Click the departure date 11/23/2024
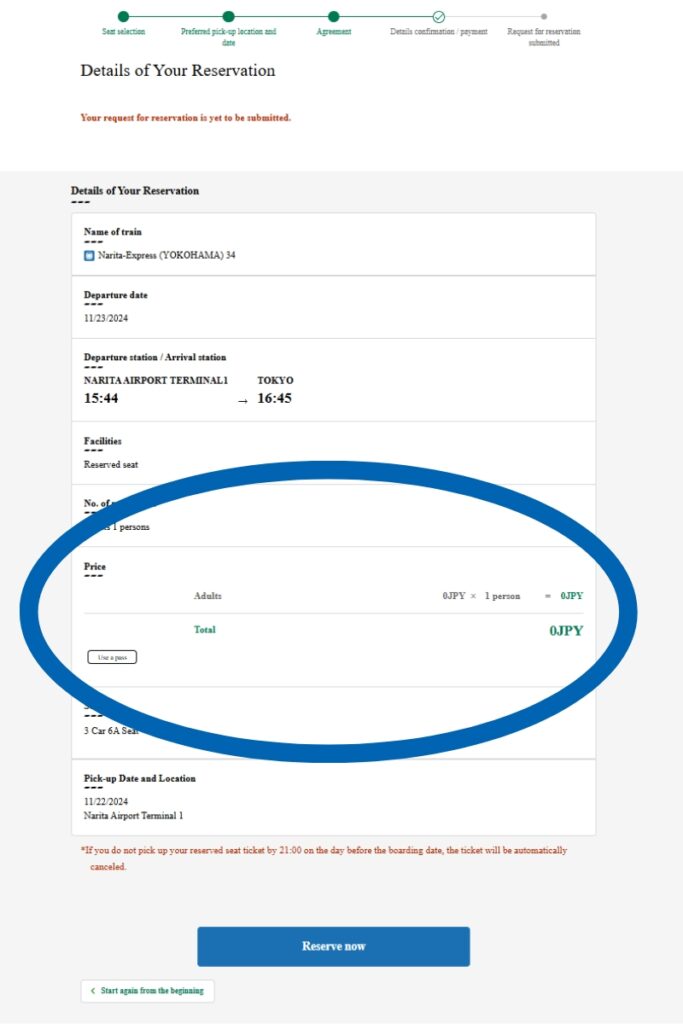The height and width of the screenshot is (1024, 683). [106, 318]
